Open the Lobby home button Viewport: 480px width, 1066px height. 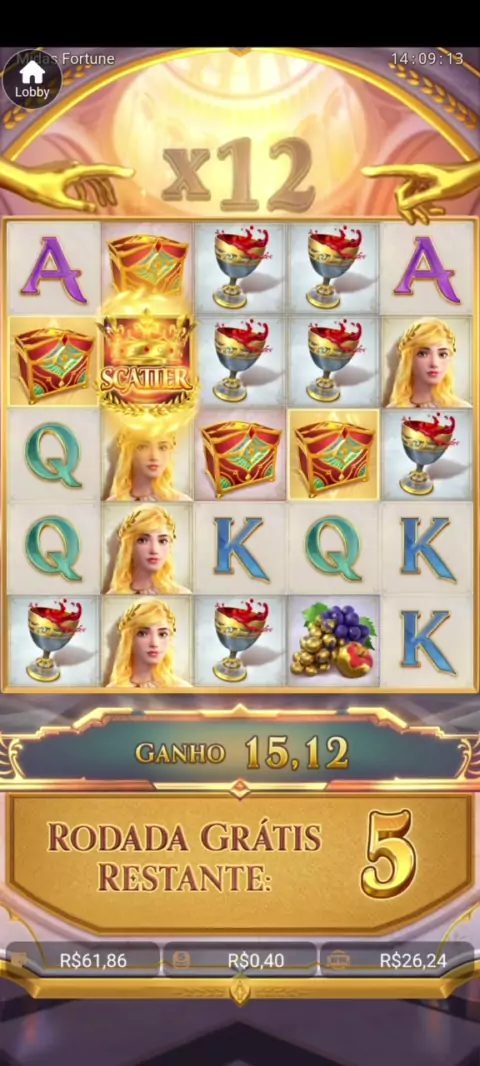[x=32, y=79]
